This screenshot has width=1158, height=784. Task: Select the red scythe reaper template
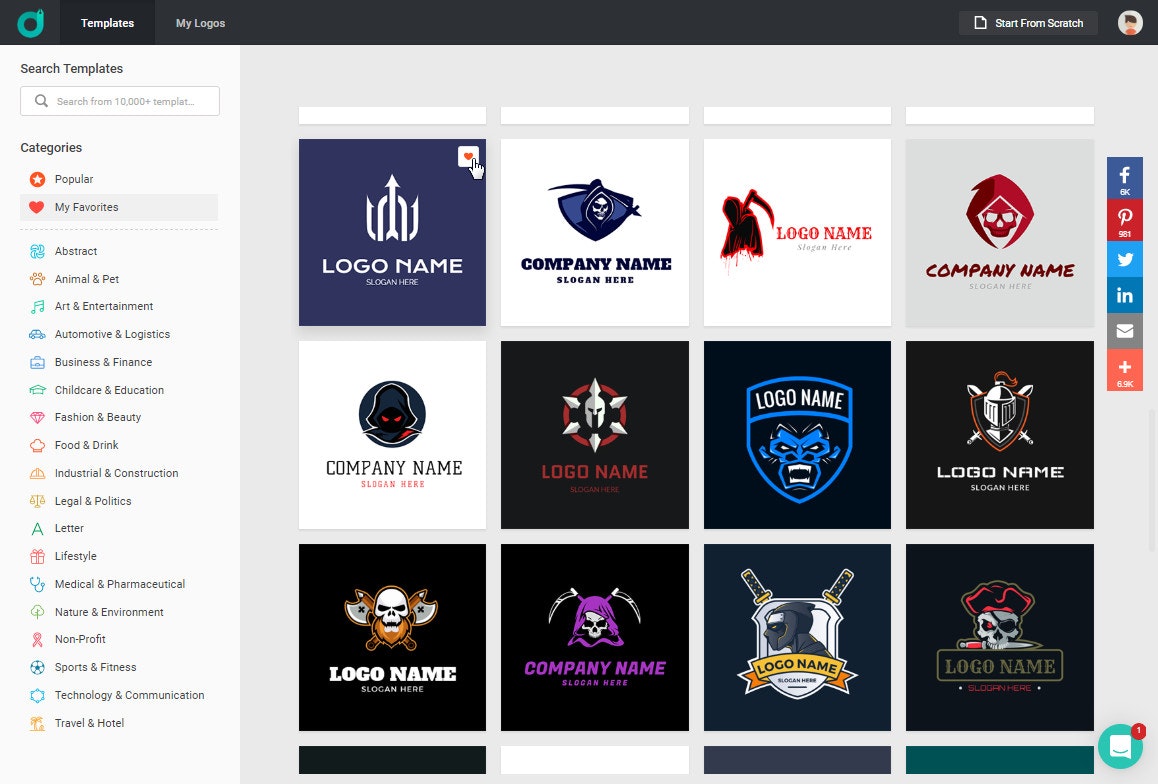[x=798, y=233]
